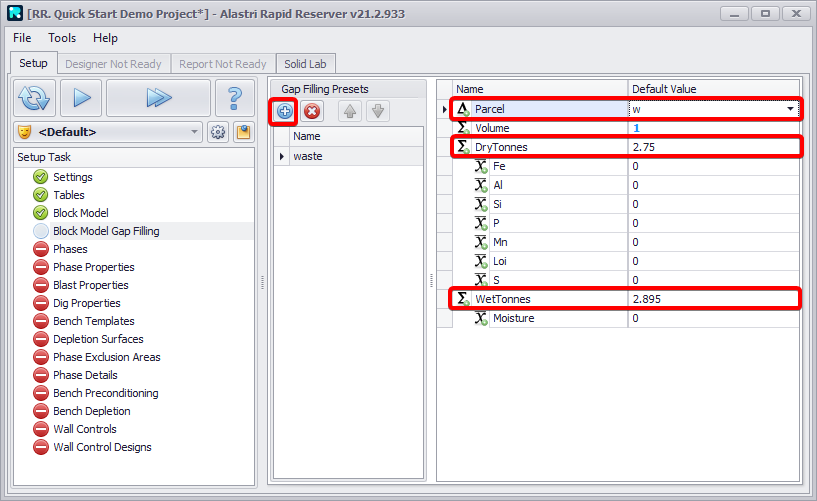The height and width of the screenshot is (501, 817).
Task: Click the DryTonnes value 2.75
Action: (644, 147)
